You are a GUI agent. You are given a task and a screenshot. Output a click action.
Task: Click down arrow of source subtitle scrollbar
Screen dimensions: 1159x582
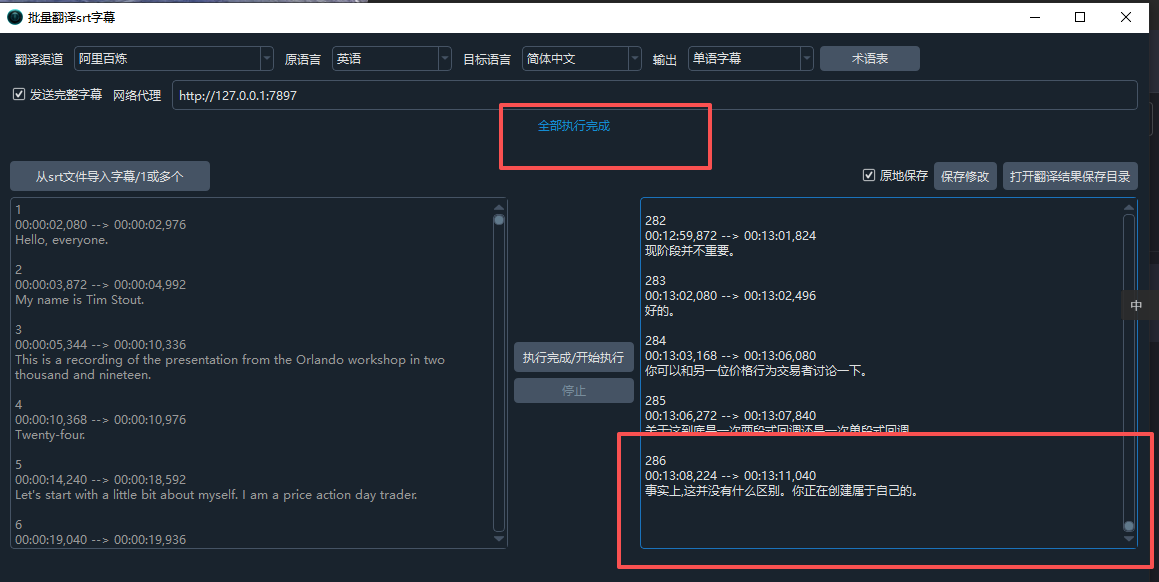pos(499,540)
